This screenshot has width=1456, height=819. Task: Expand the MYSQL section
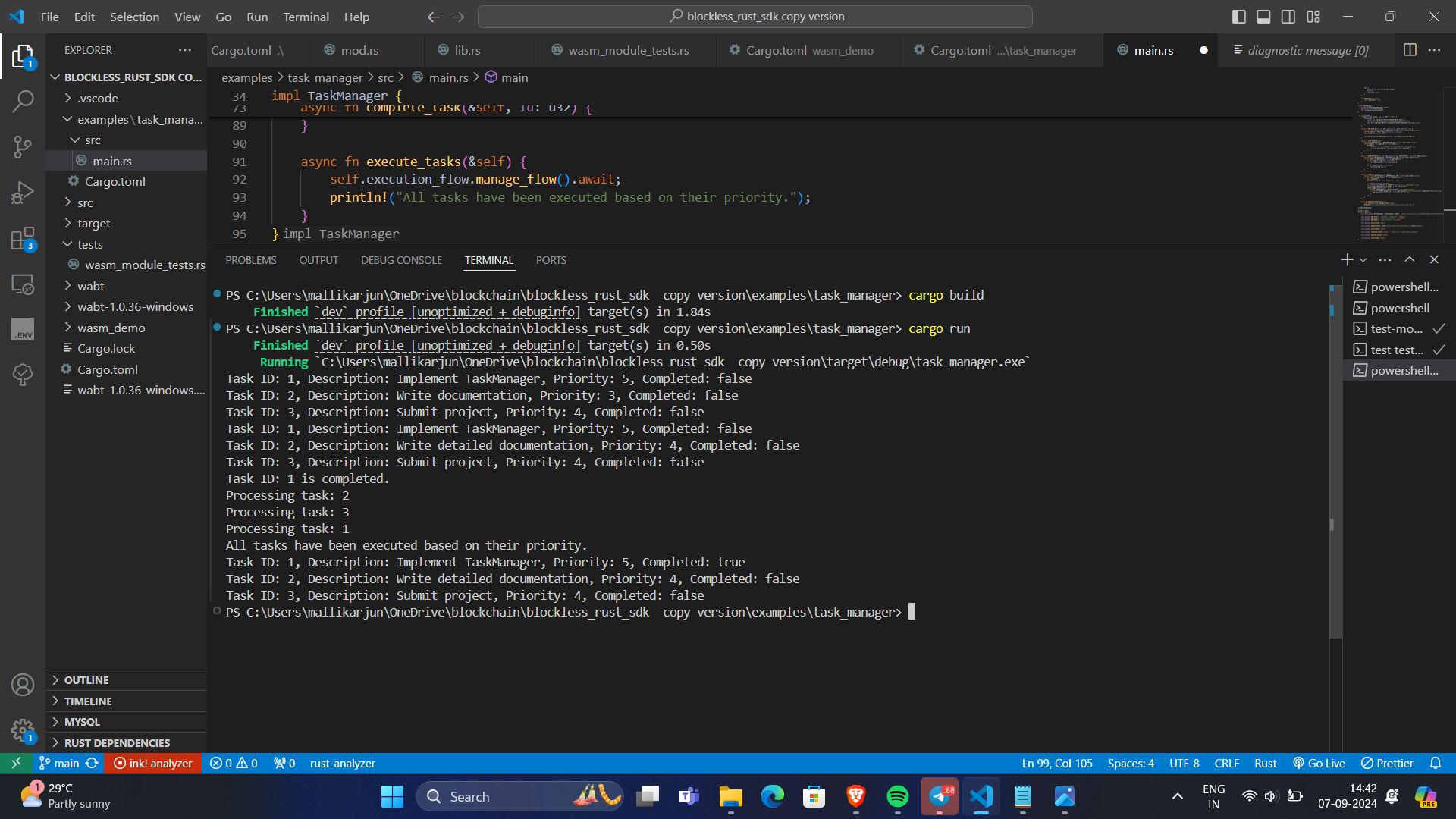tap(126, 722)
